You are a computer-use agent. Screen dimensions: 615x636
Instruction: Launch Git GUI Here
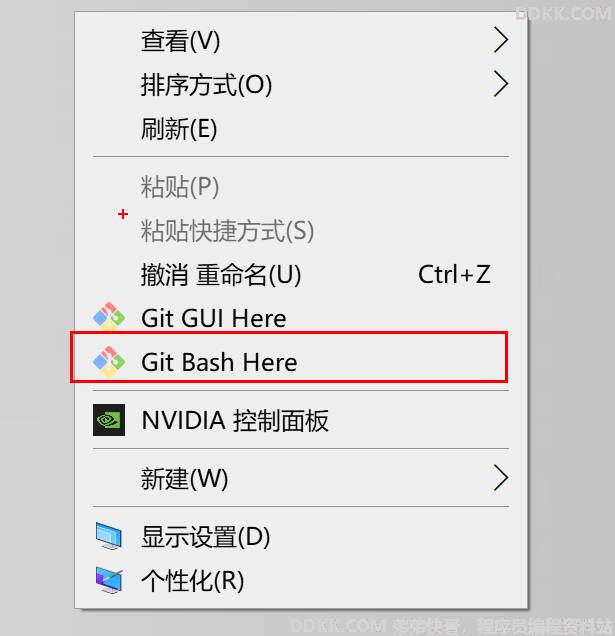[x=301, y=318]
